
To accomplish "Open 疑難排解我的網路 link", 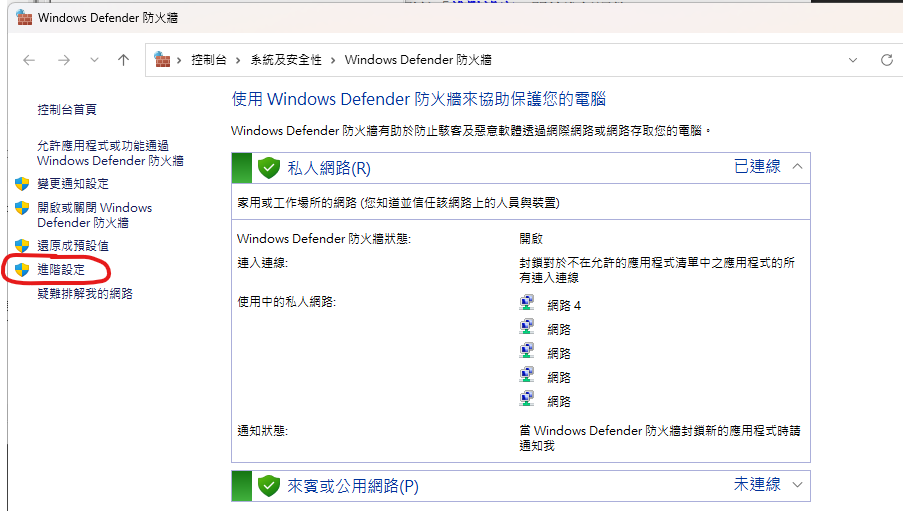I will click(85, 294).
